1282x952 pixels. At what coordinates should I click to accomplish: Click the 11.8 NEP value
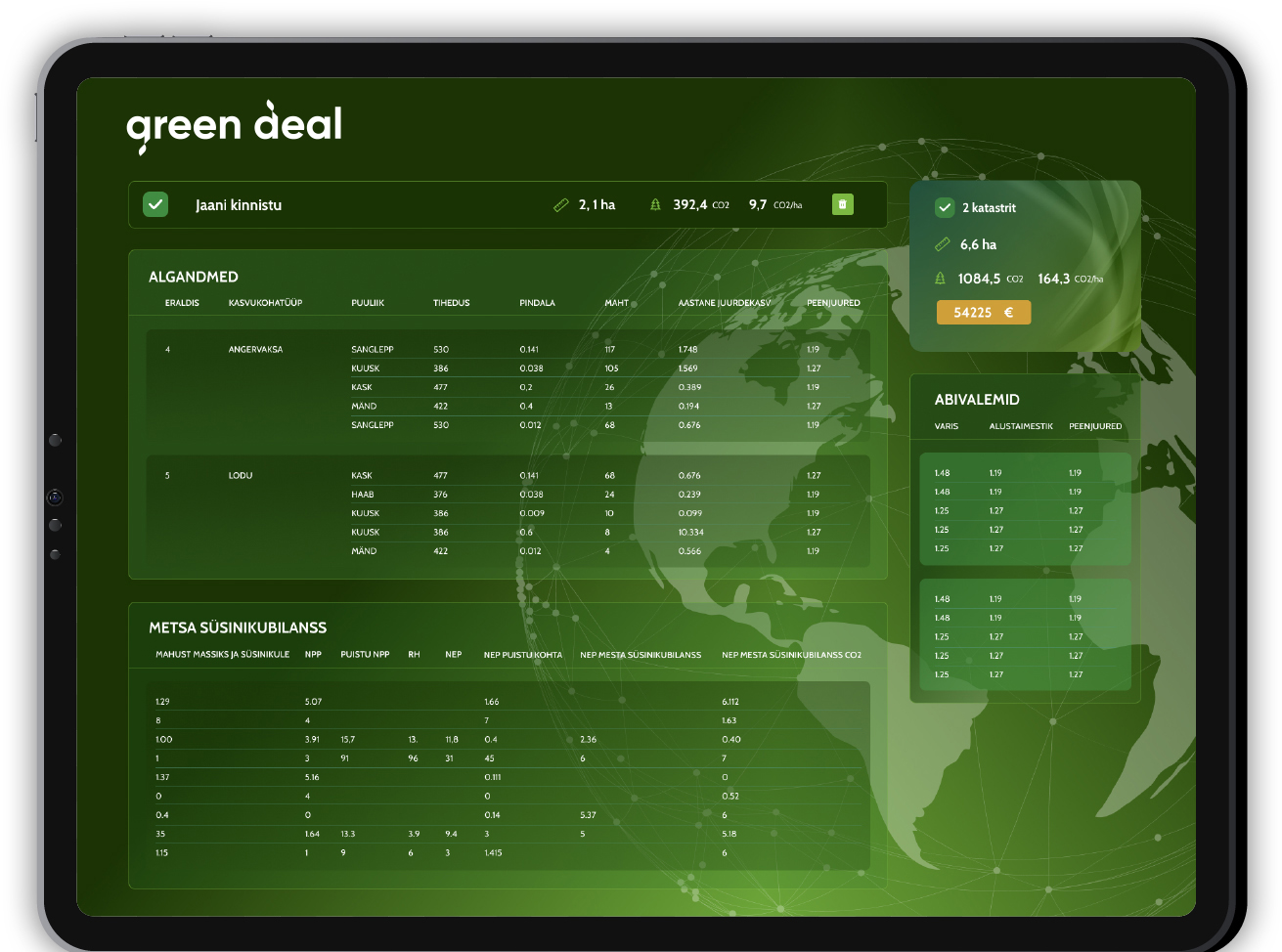(x=452, y=740)
